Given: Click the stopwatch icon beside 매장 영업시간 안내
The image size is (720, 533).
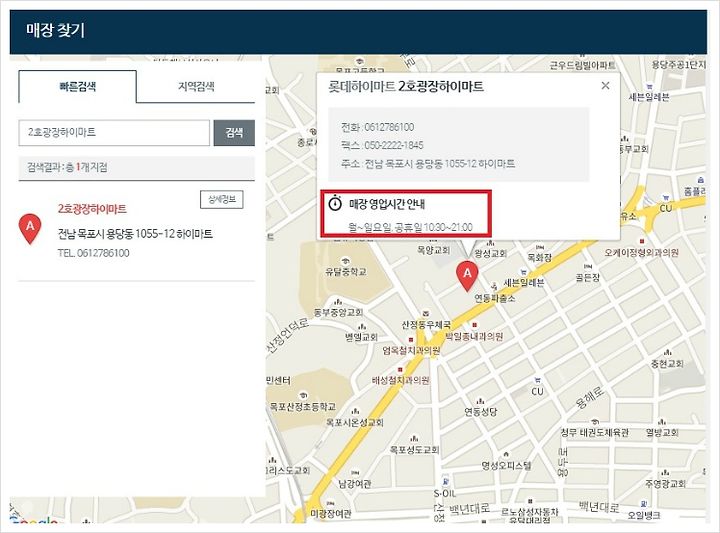Looking at the screenshot, I should 336,203.
